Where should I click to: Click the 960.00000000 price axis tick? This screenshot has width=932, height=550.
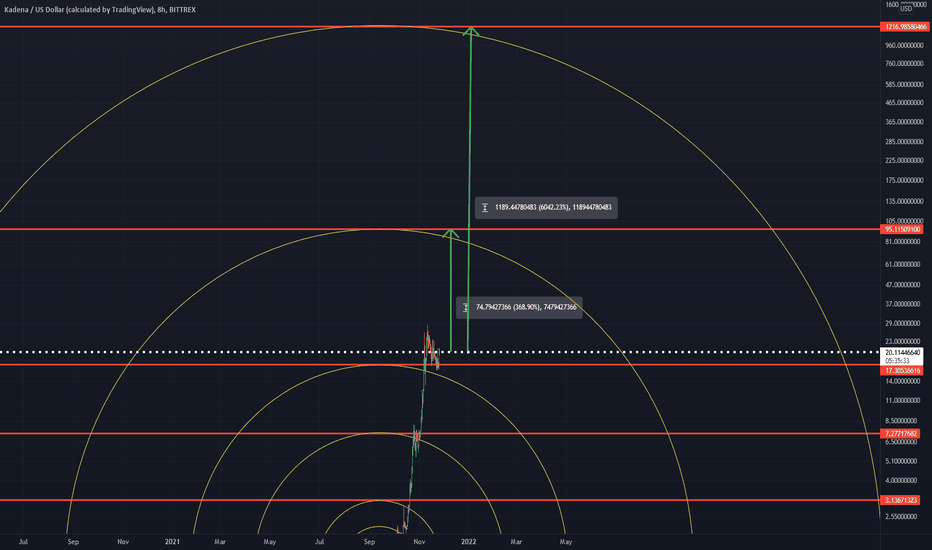pos(904,45)
